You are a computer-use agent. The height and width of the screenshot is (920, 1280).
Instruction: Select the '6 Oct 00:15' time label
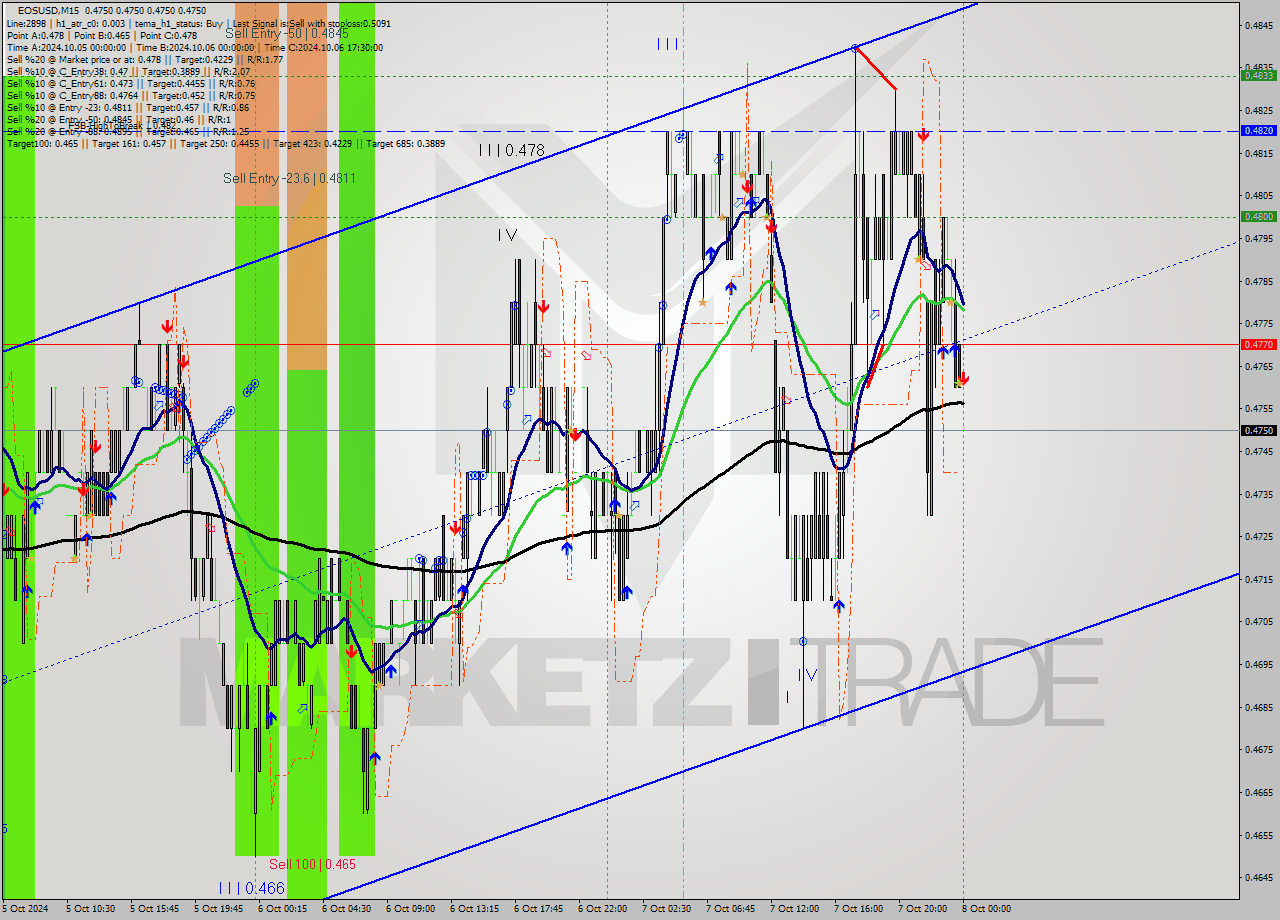tap(283, 909)
